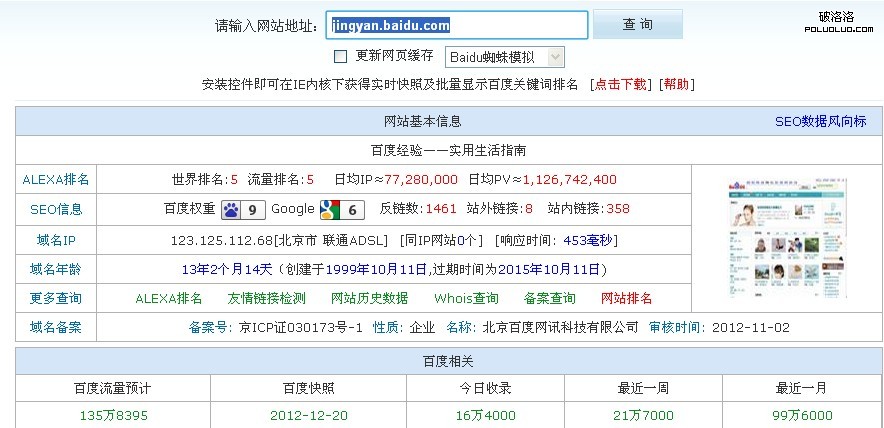Click the 查询 search button

pos(638,24)
